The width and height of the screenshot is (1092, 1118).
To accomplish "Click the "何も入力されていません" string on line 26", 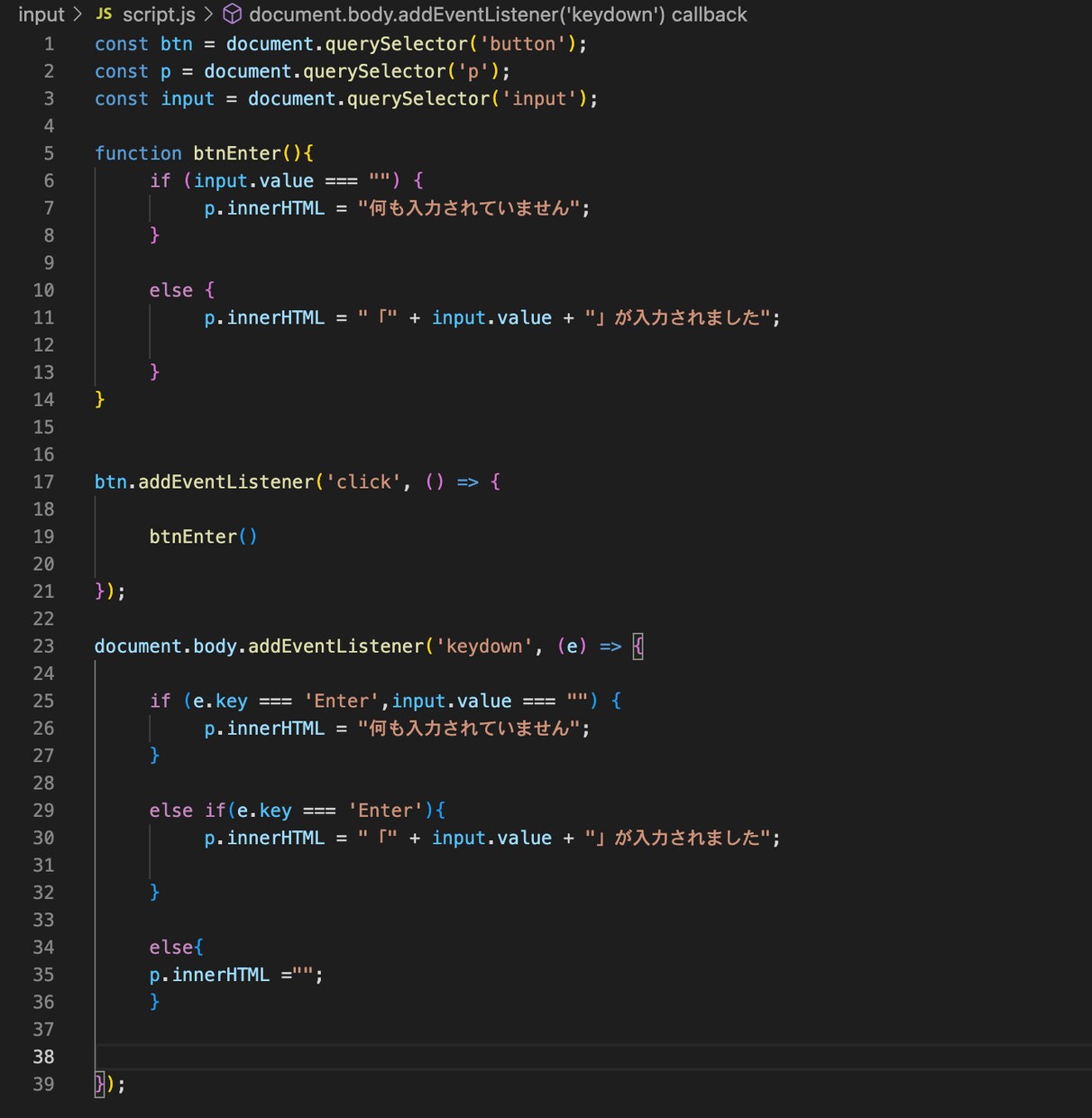I will [469, 729].
